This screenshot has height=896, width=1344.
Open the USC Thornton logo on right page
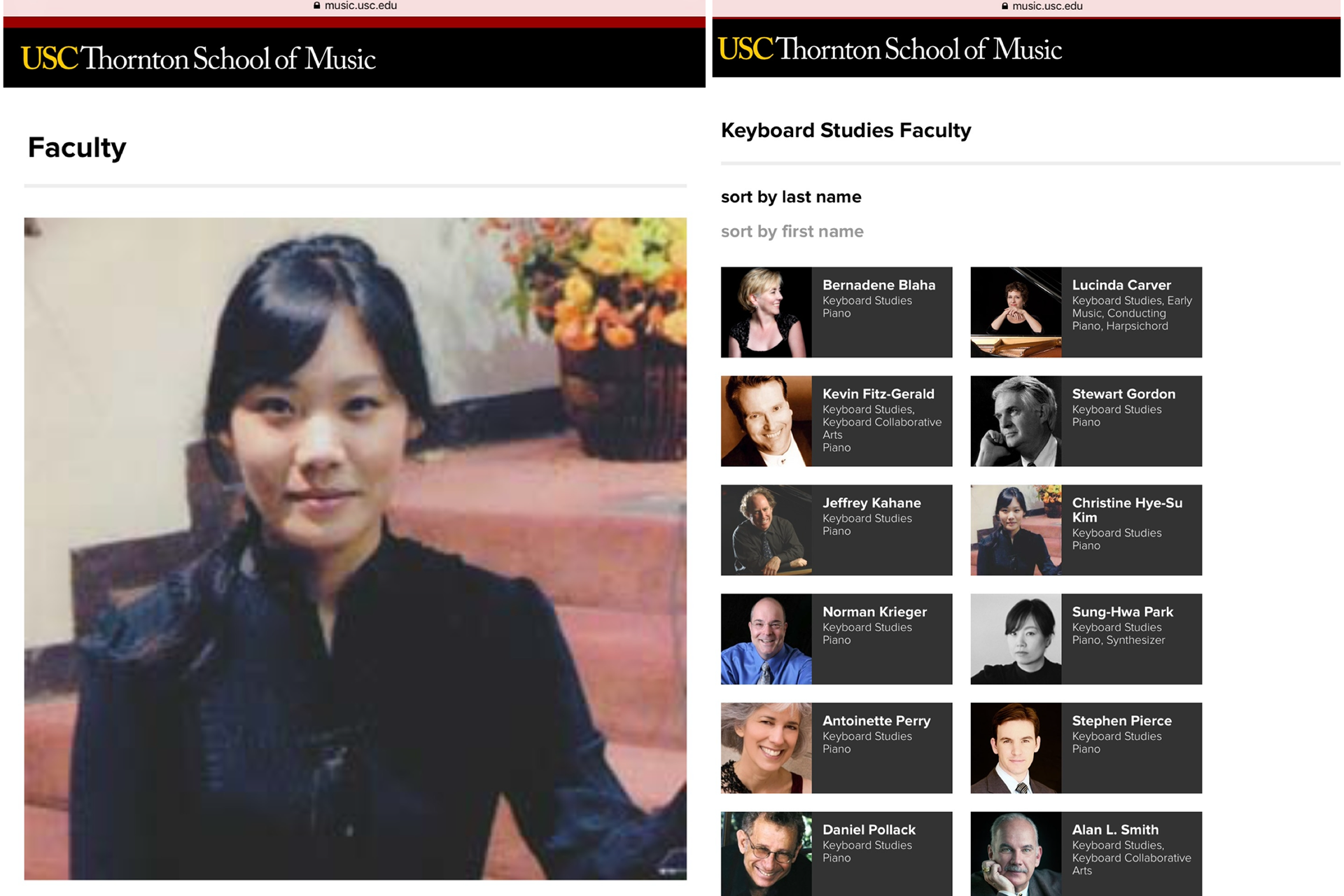(x=890, y=49)
